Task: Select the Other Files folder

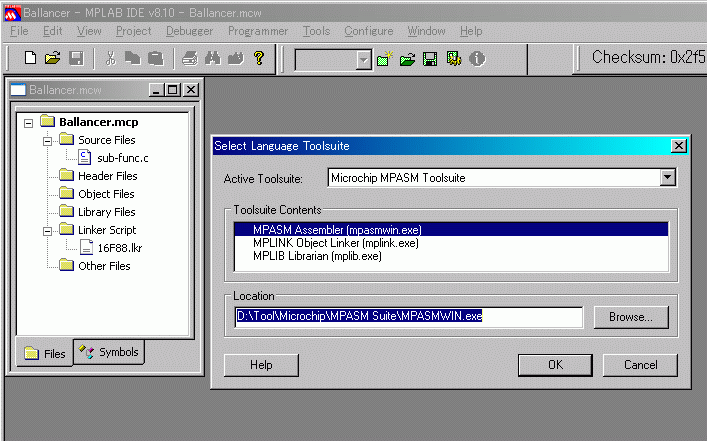Action: tap(104, 266)
